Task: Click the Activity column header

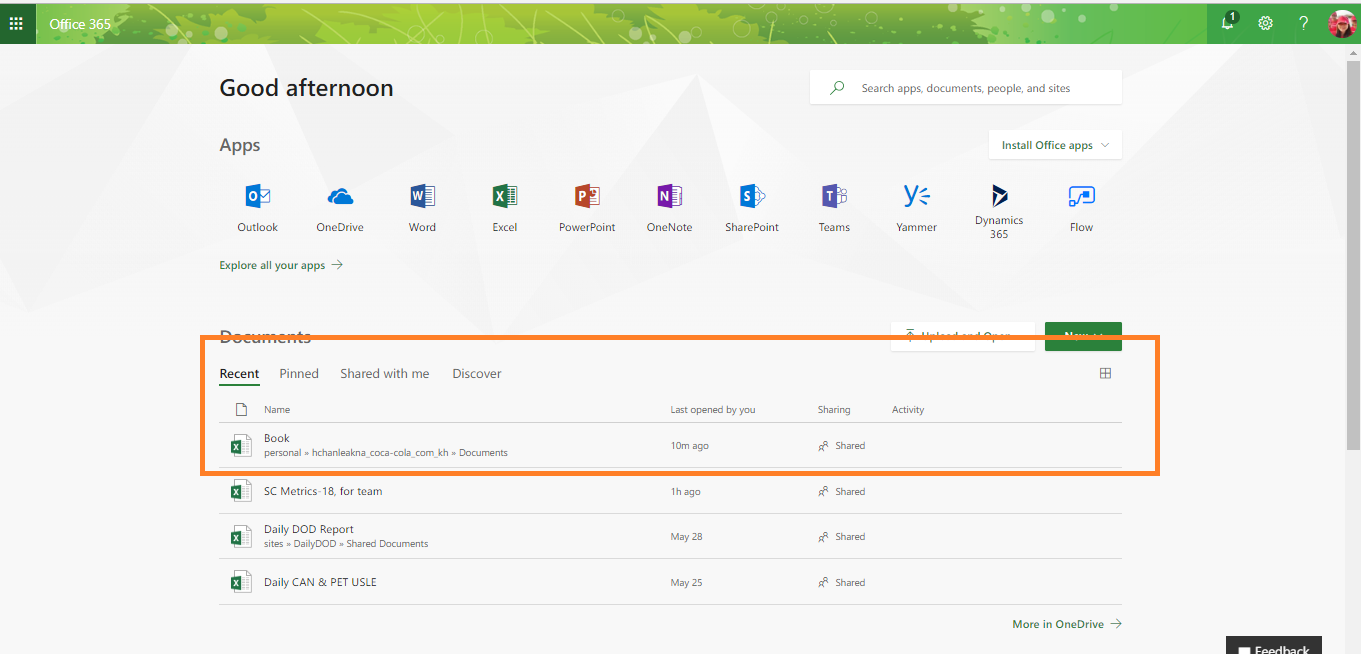Action: [908, 410]
